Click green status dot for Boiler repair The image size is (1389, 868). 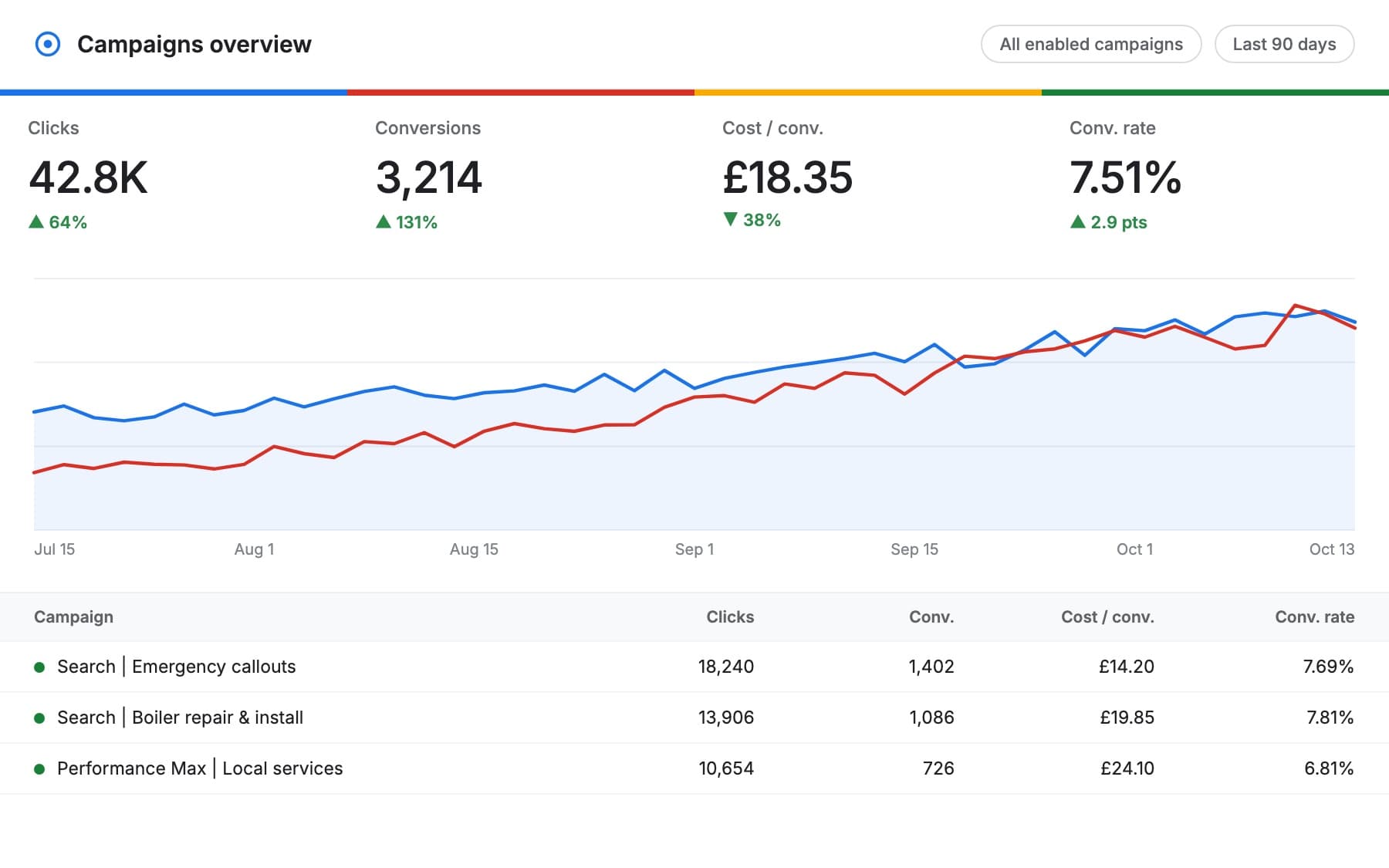(x=39, y=718)
